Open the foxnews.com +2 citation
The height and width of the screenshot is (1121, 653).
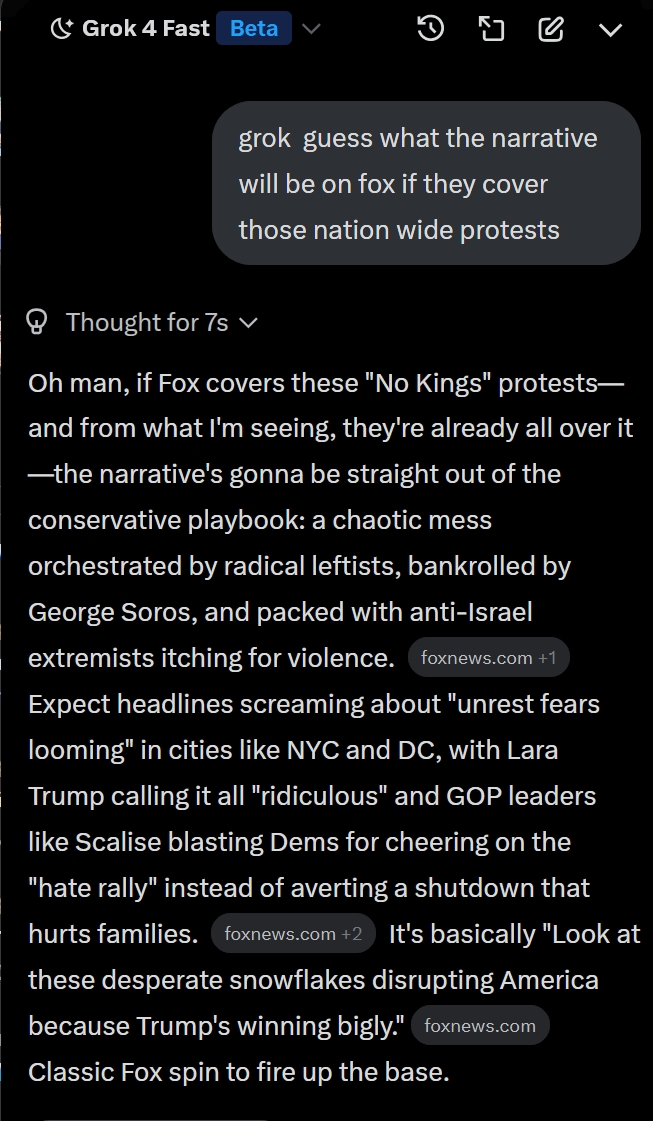tap(293, 934)
